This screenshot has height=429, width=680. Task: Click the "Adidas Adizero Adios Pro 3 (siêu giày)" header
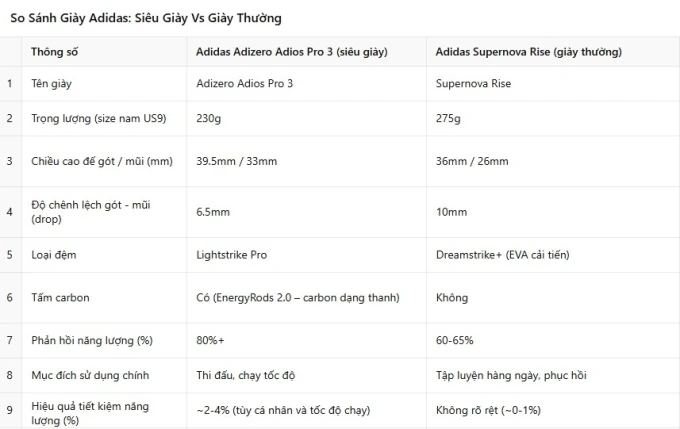coord(291,52)
